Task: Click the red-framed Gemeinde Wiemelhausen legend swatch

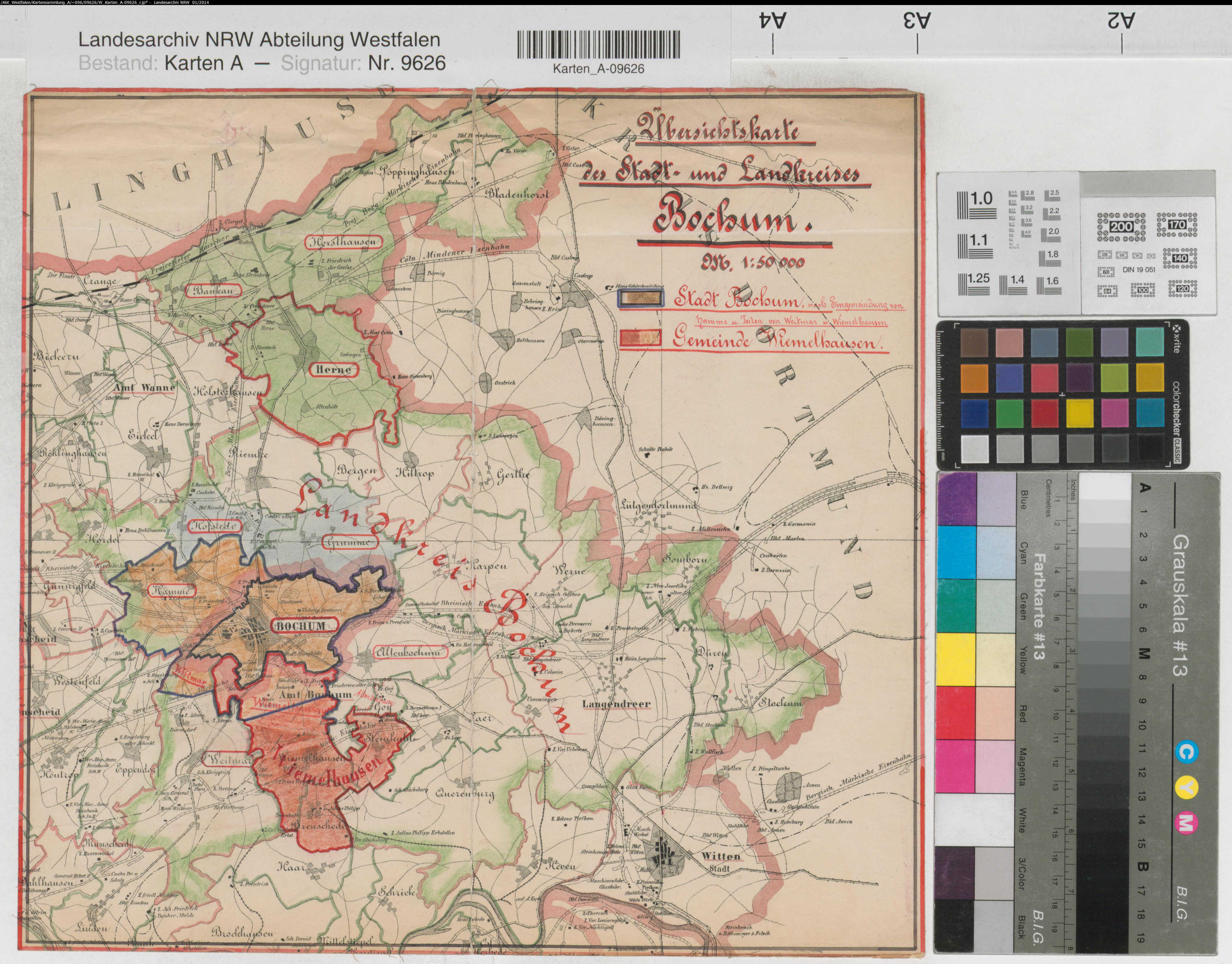Action: click(640, 338)
